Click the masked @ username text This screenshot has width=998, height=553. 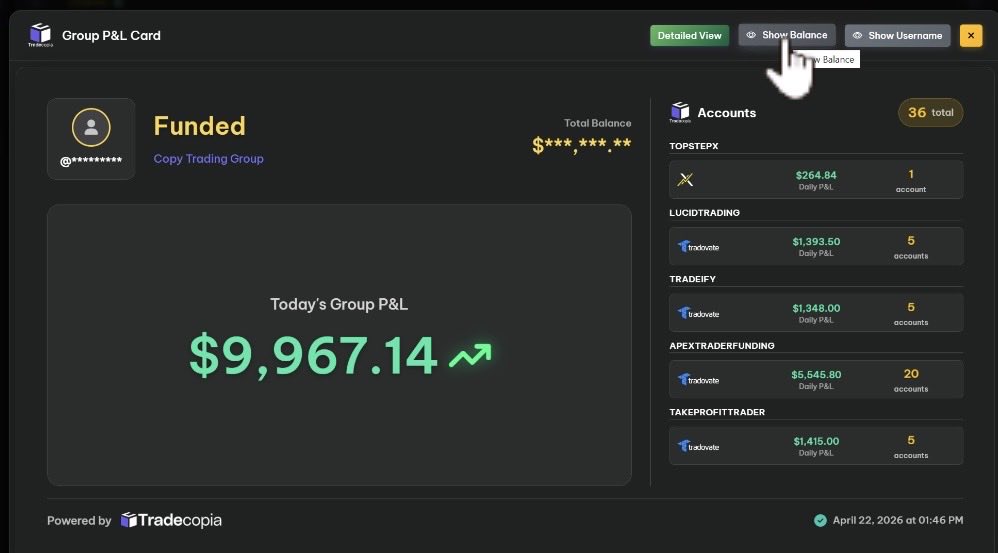point(91,161)
